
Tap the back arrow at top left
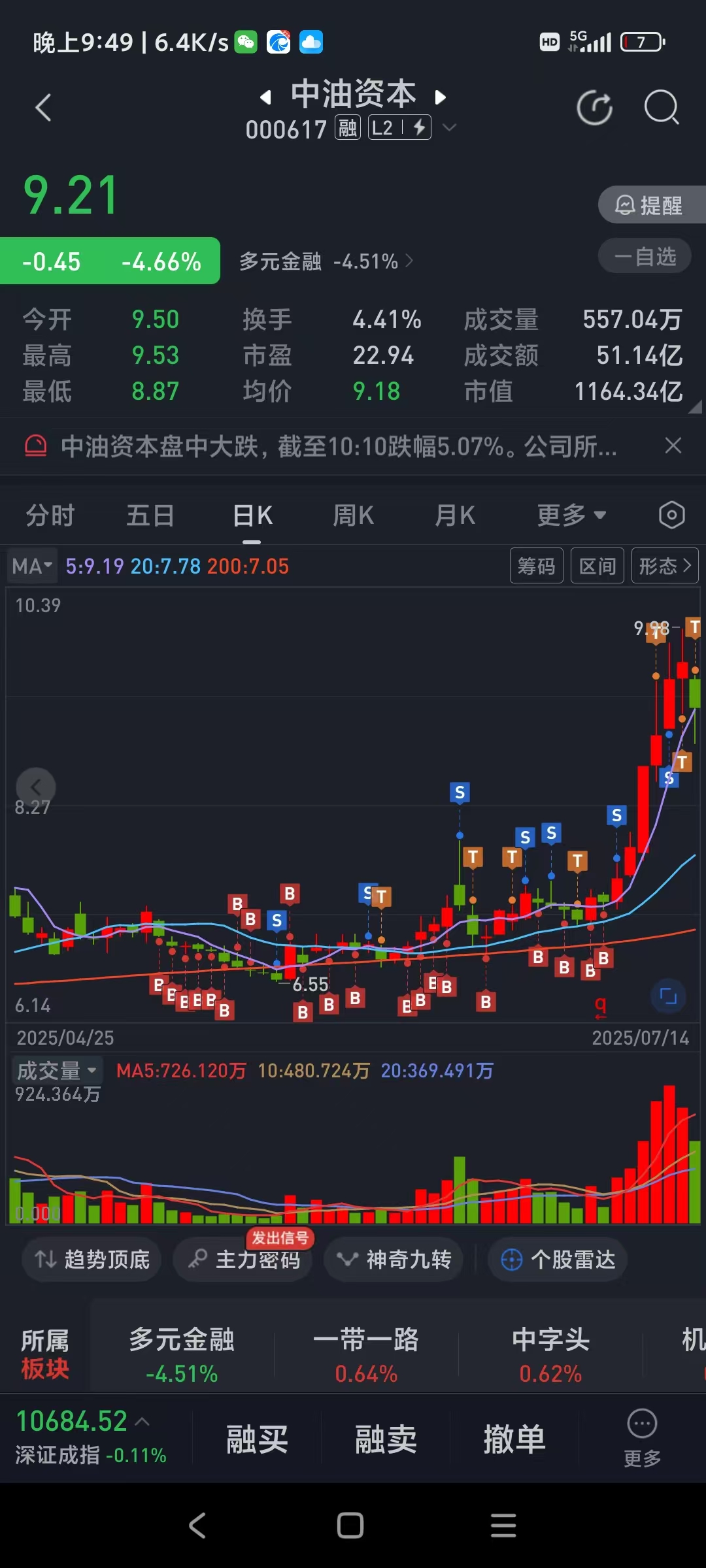43,108
